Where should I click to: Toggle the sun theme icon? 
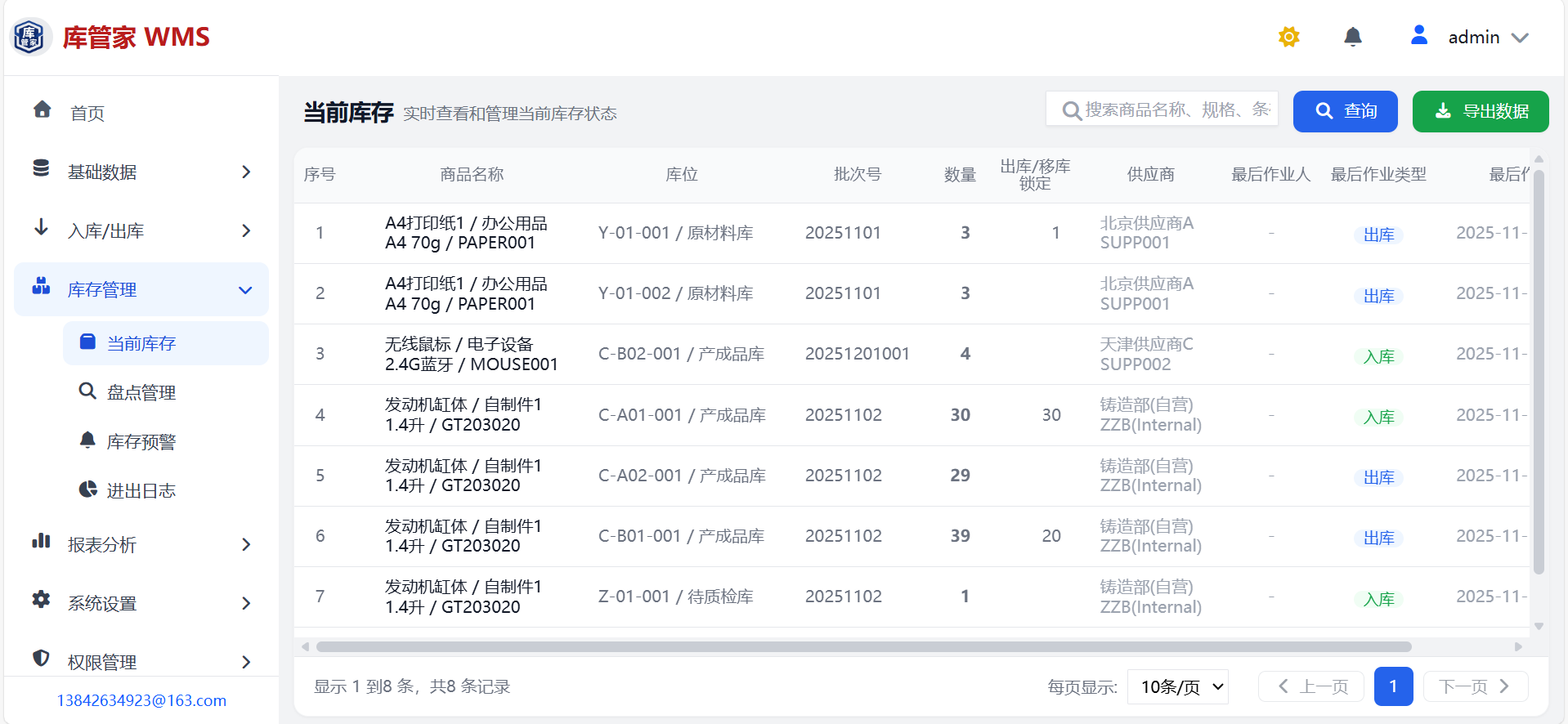click(1289, 37)
